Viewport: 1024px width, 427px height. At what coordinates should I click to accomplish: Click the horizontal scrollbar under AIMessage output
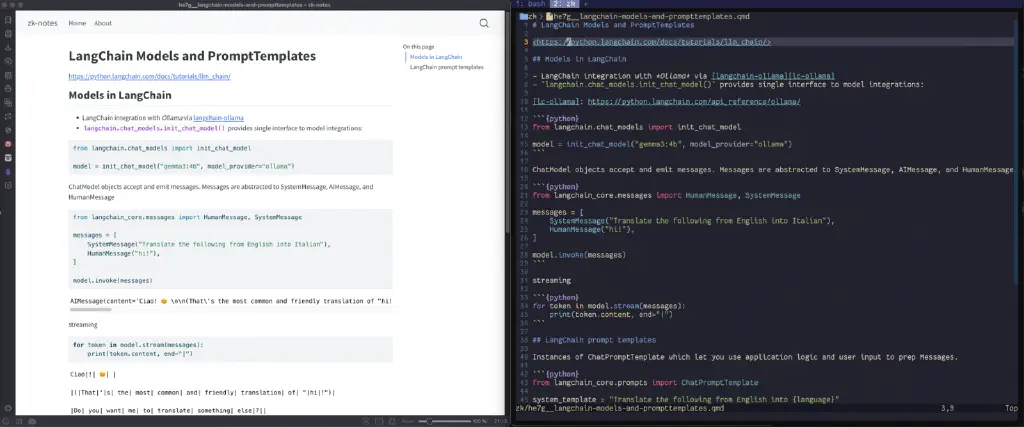click(x=91, y=309)
